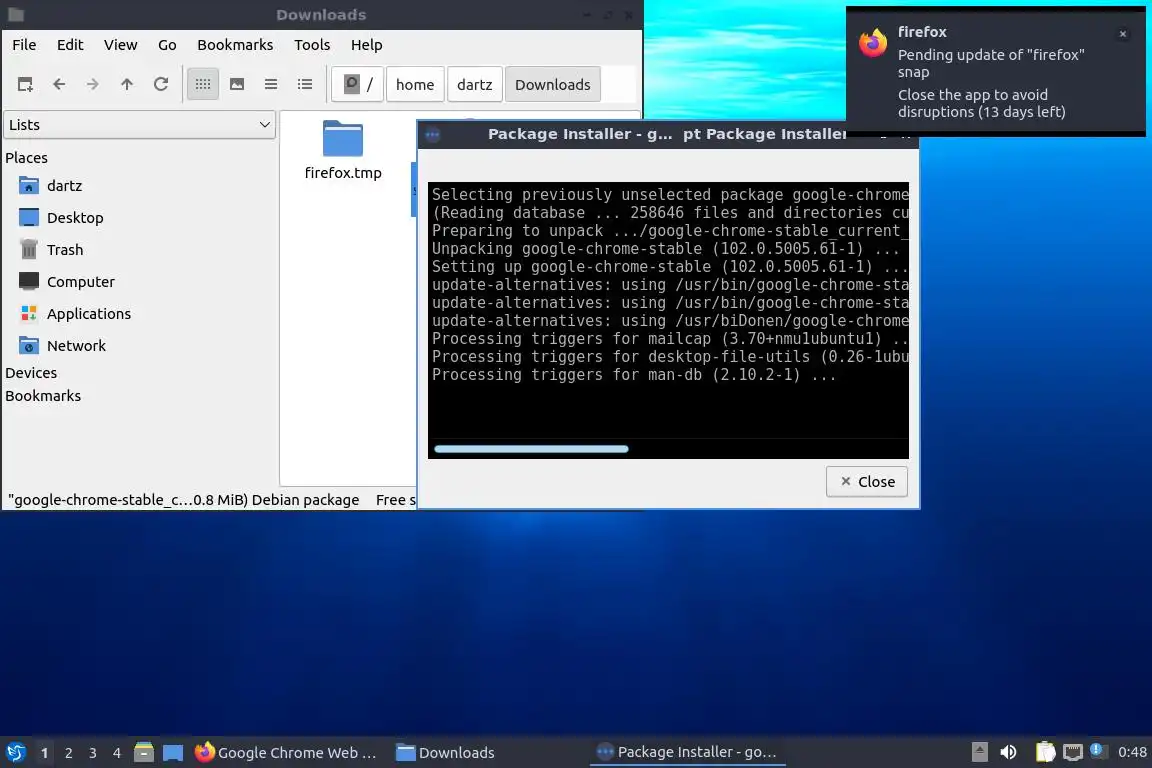Click the Close button in Package Installer
This screenshot has width=1152, height=768.
coord(867,482)
